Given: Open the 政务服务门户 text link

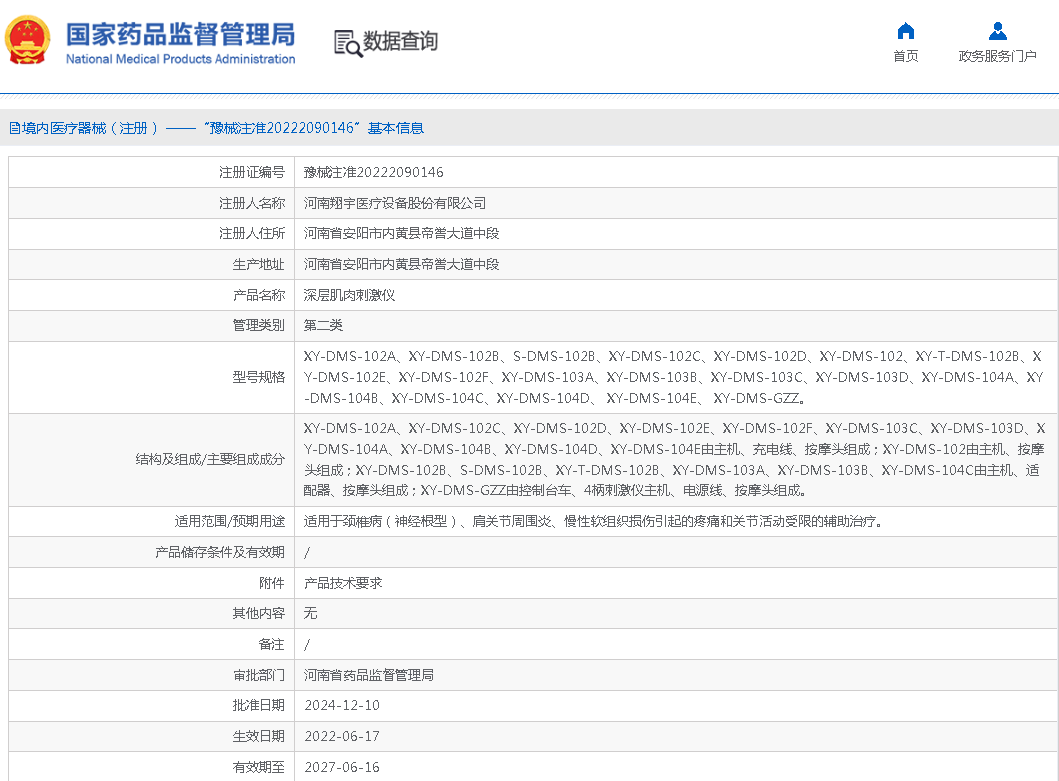Looking at the screenshot, I should click(x=997, y=56).
